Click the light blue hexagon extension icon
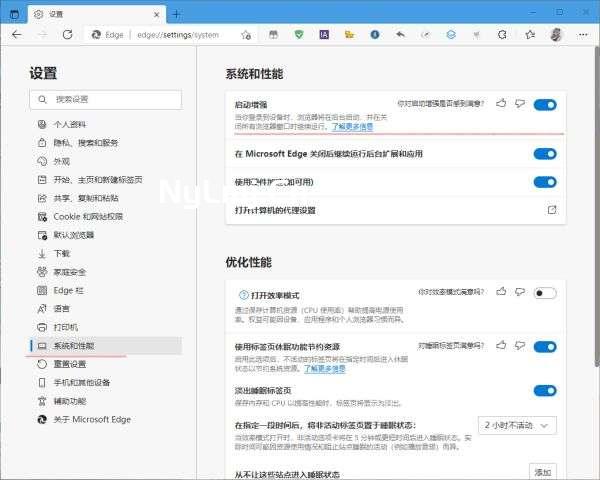Screen dimensions: 600x480 coord(451,35)
